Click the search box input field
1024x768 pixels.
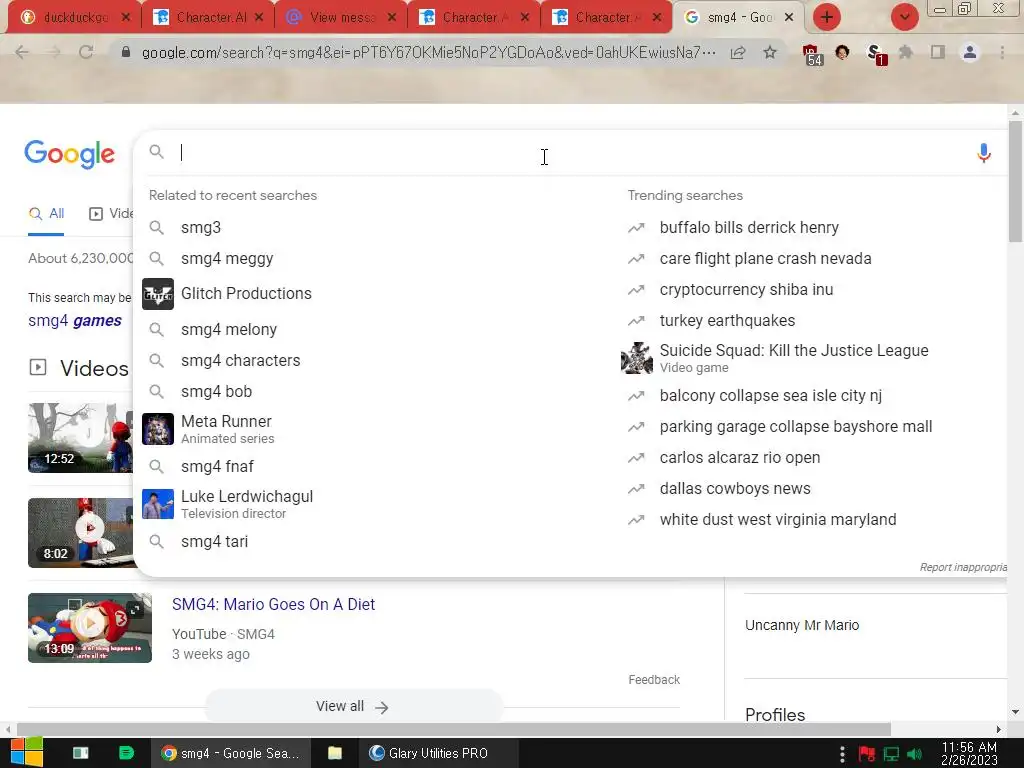coord(568,152)
